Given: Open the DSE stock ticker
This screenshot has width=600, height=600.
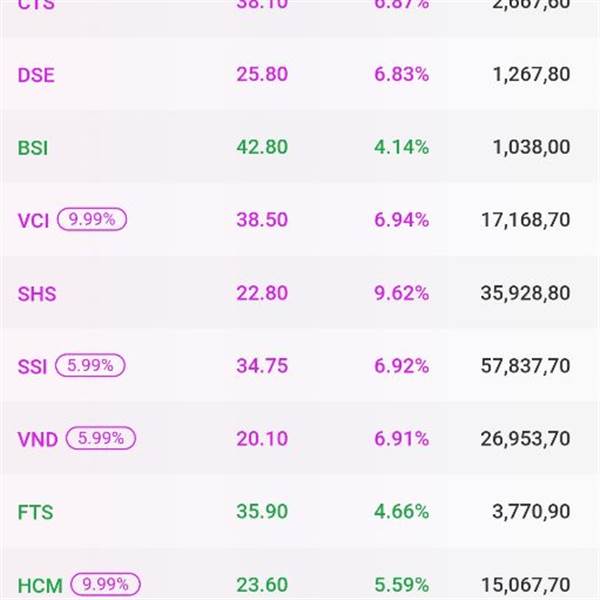Looking at the screenshot, I should [37, 74].
